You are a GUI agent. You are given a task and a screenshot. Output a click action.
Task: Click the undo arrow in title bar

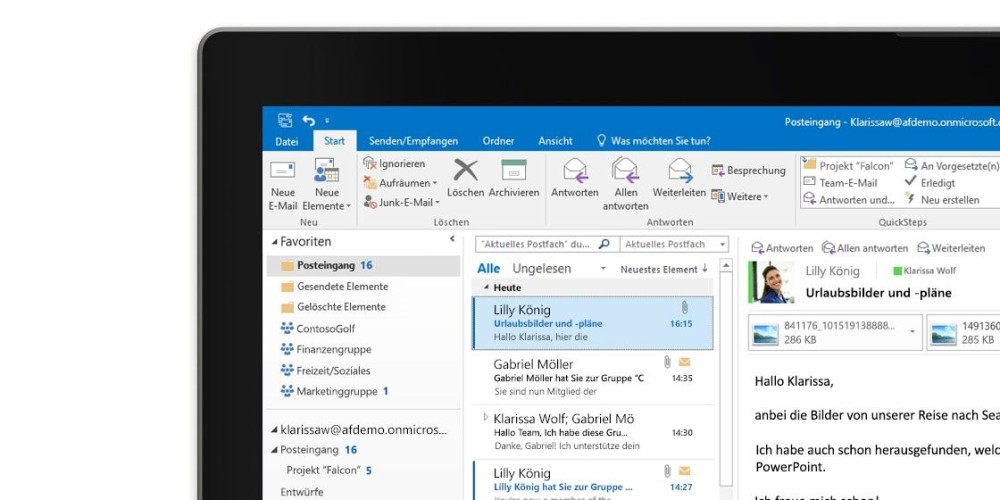tap(308, 119)
